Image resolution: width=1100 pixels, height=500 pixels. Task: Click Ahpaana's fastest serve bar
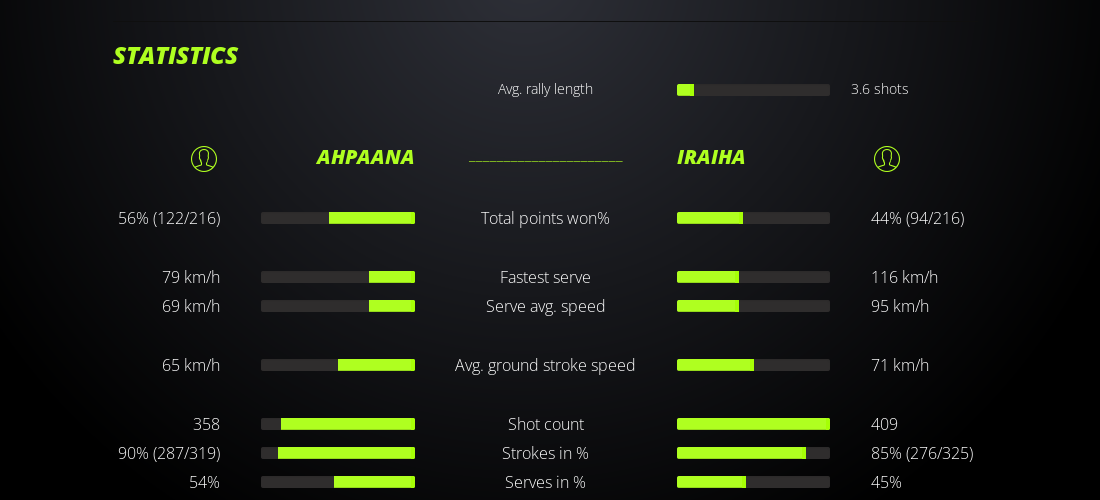[x=338, y=277]
